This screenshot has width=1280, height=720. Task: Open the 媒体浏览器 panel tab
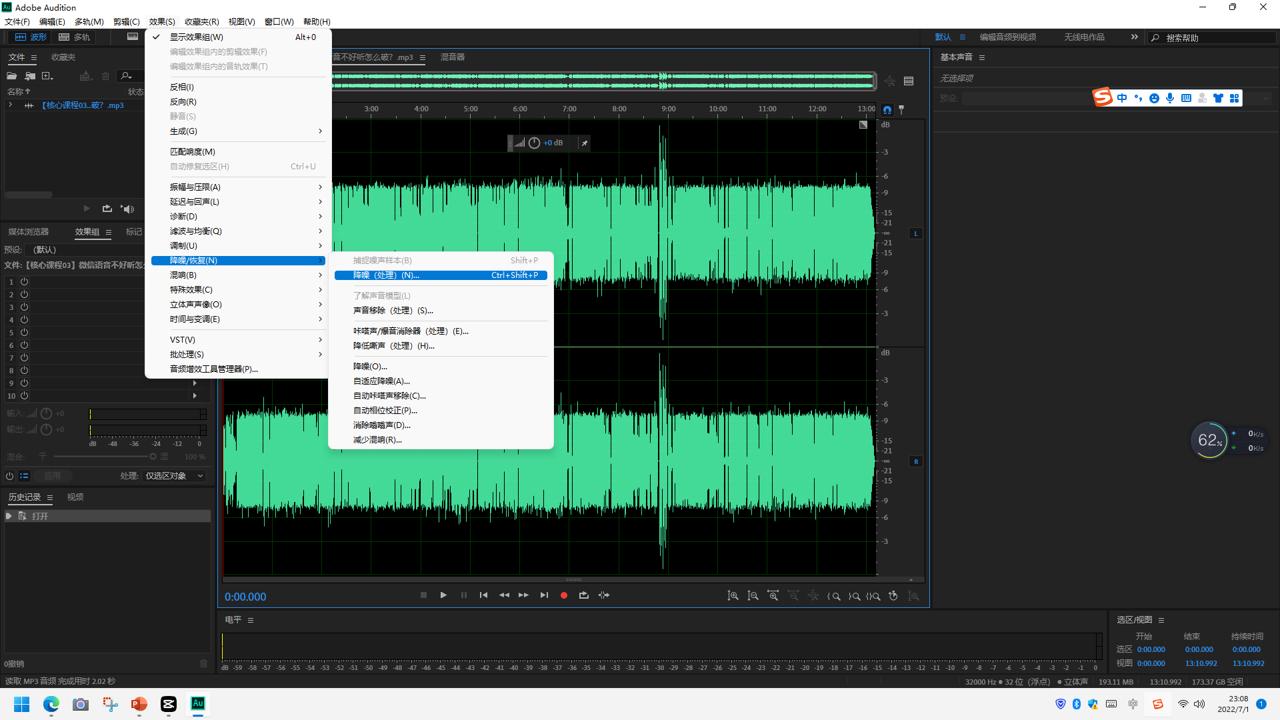click(29, 232)
